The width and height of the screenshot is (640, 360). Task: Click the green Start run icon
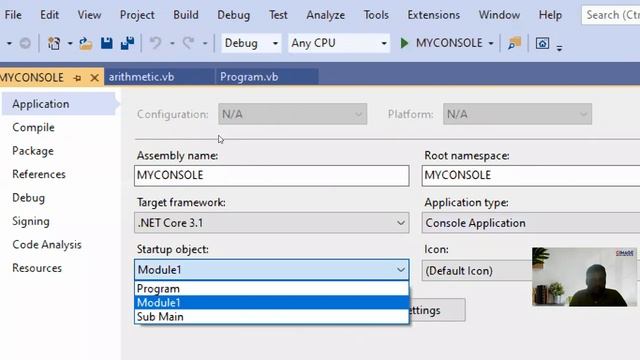[404, 43]
